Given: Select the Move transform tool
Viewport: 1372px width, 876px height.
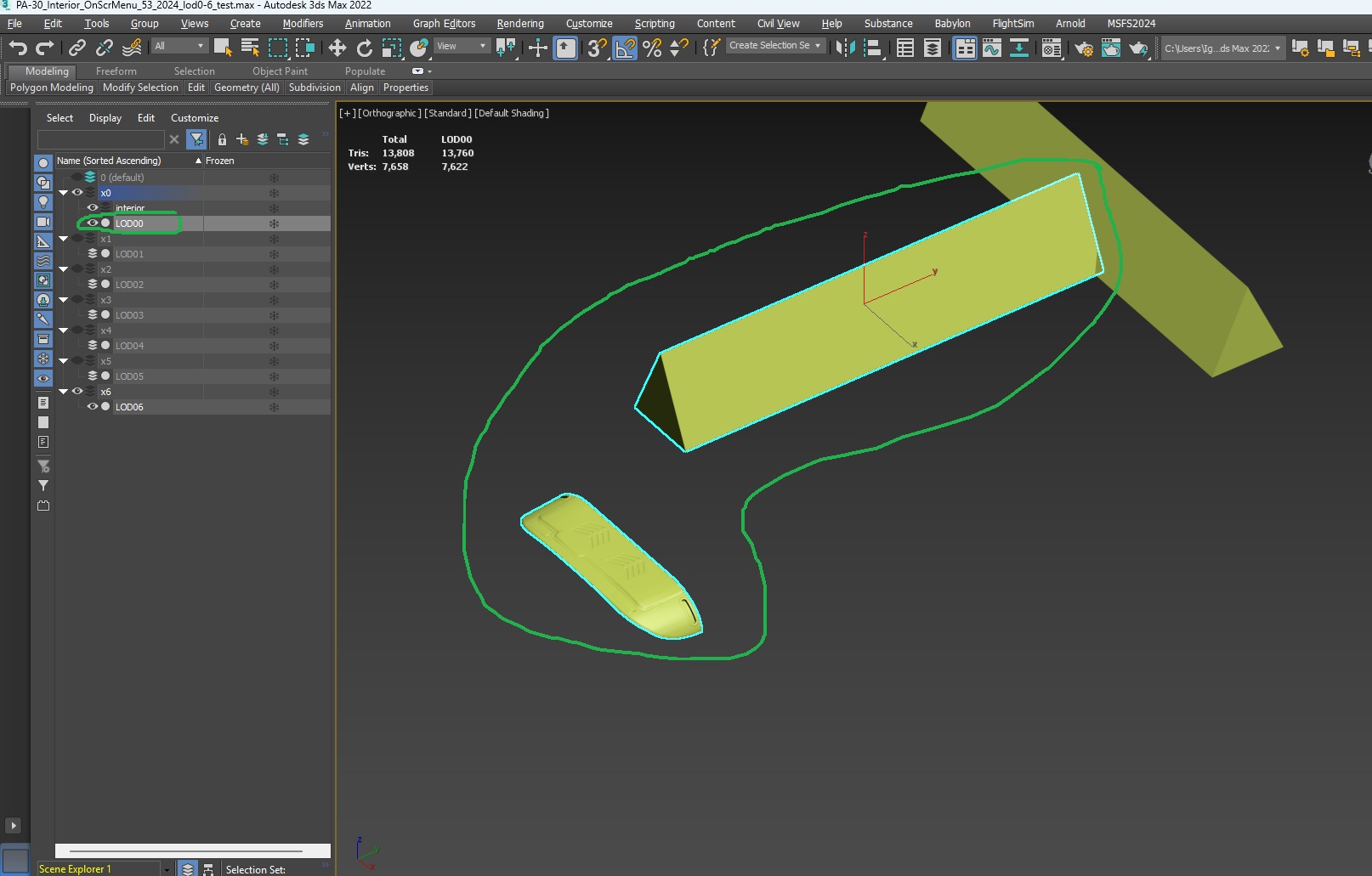Looking at the screenshot, I should tap(337, 48).
